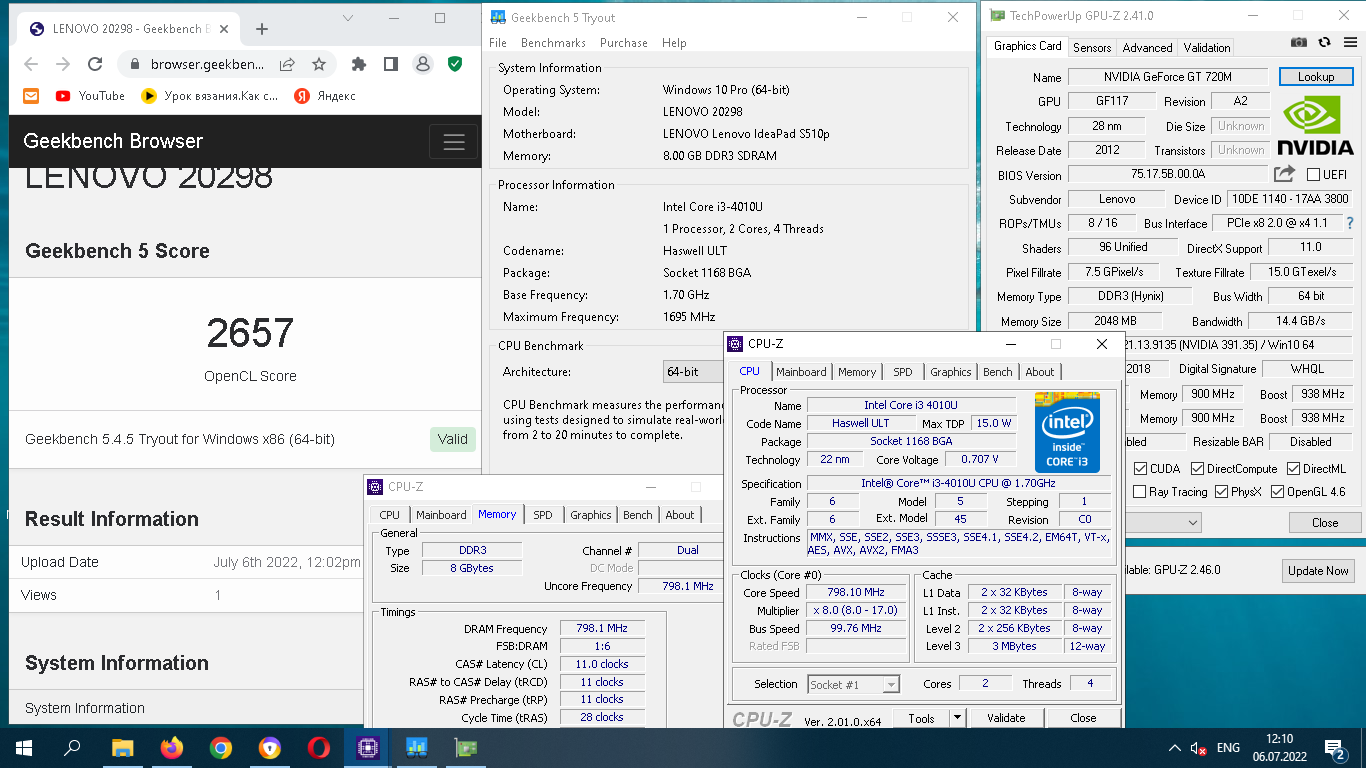Click the Lookup button in GPU-Z
The image size is (1366, 768).
[1315, 77]
